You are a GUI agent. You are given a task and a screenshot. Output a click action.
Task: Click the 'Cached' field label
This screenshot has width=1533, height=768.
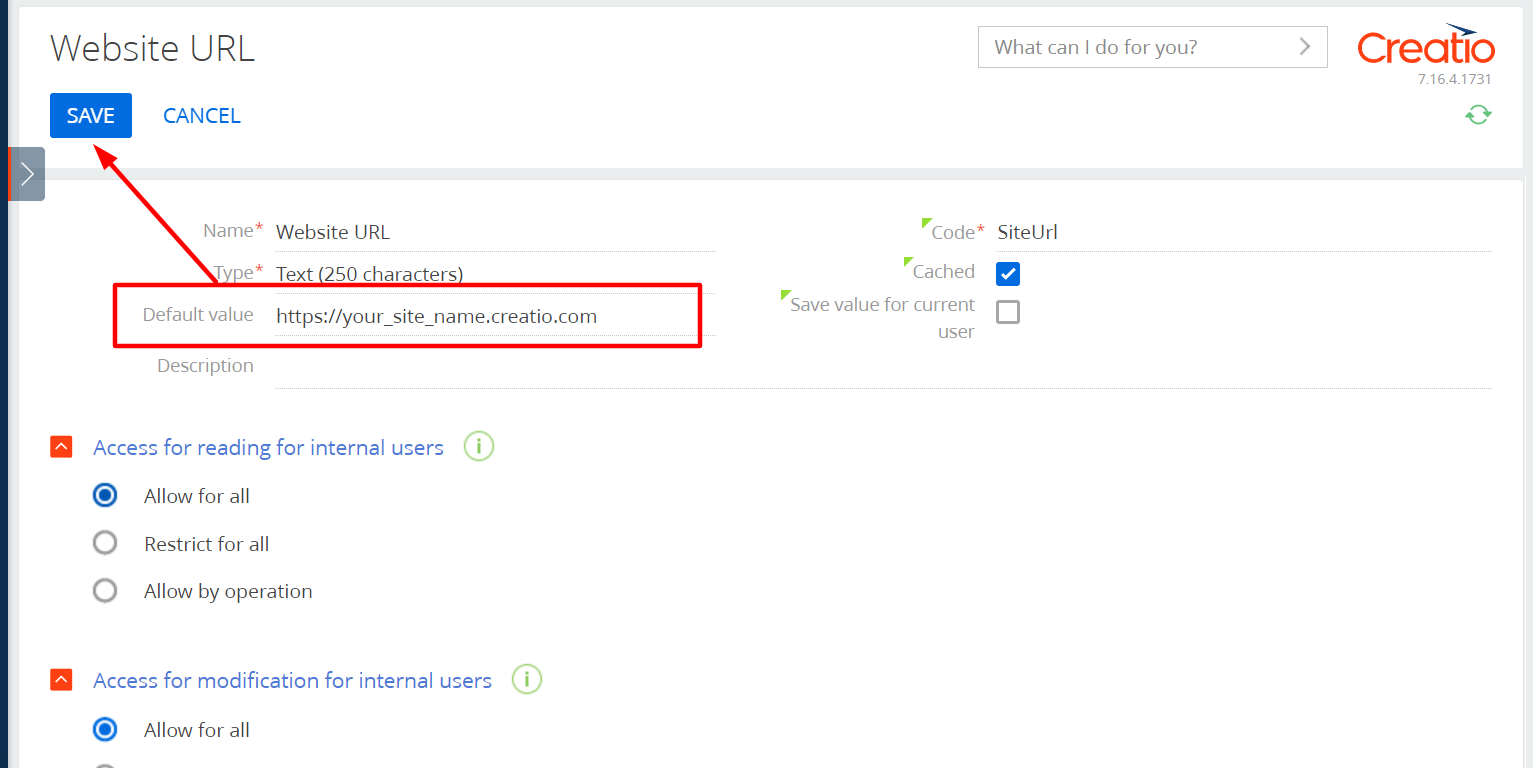pyautogui.click(x=943, y=271)
